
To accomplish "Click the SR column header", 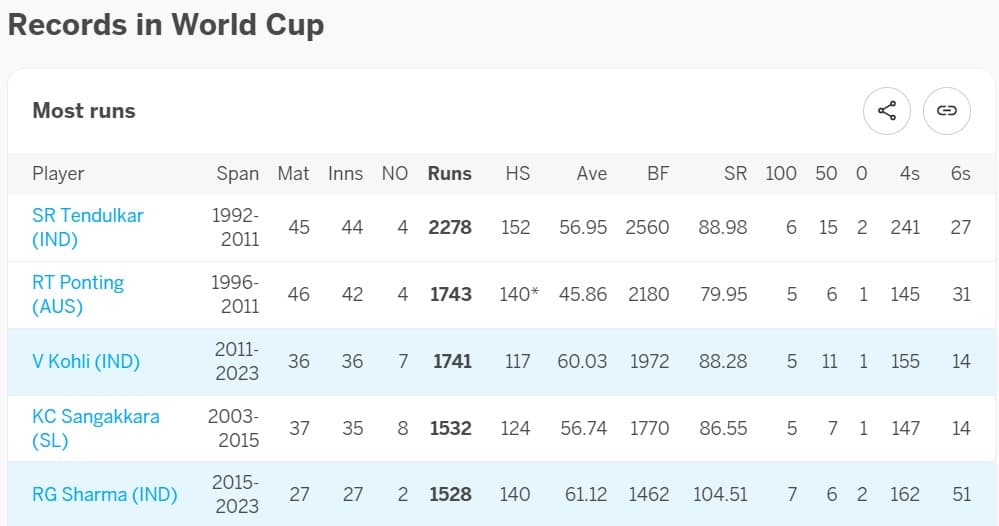I will click(735, 173).
